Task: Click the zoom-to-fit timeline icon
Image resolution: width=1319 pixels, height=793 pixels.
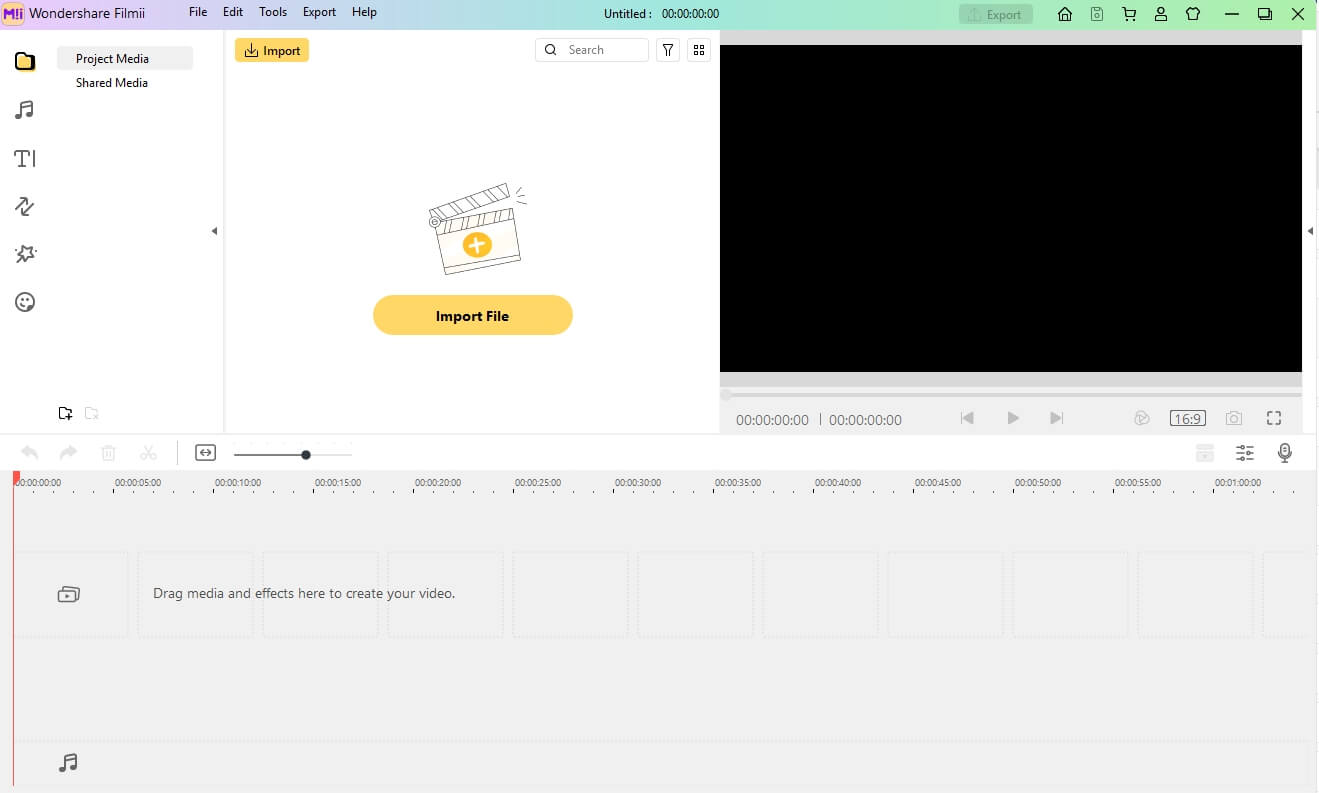Action: [x=205, y=453]
